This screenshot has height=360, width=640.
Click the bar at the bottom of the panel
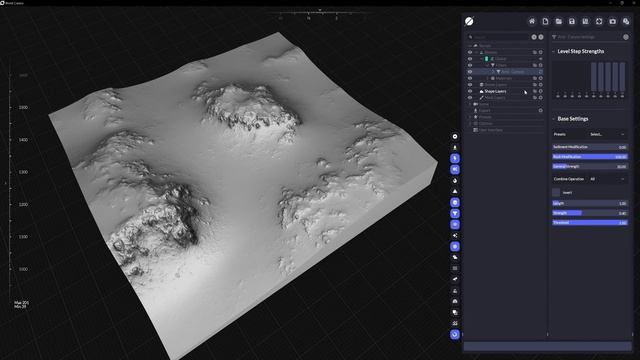click(x=547, y=347)
